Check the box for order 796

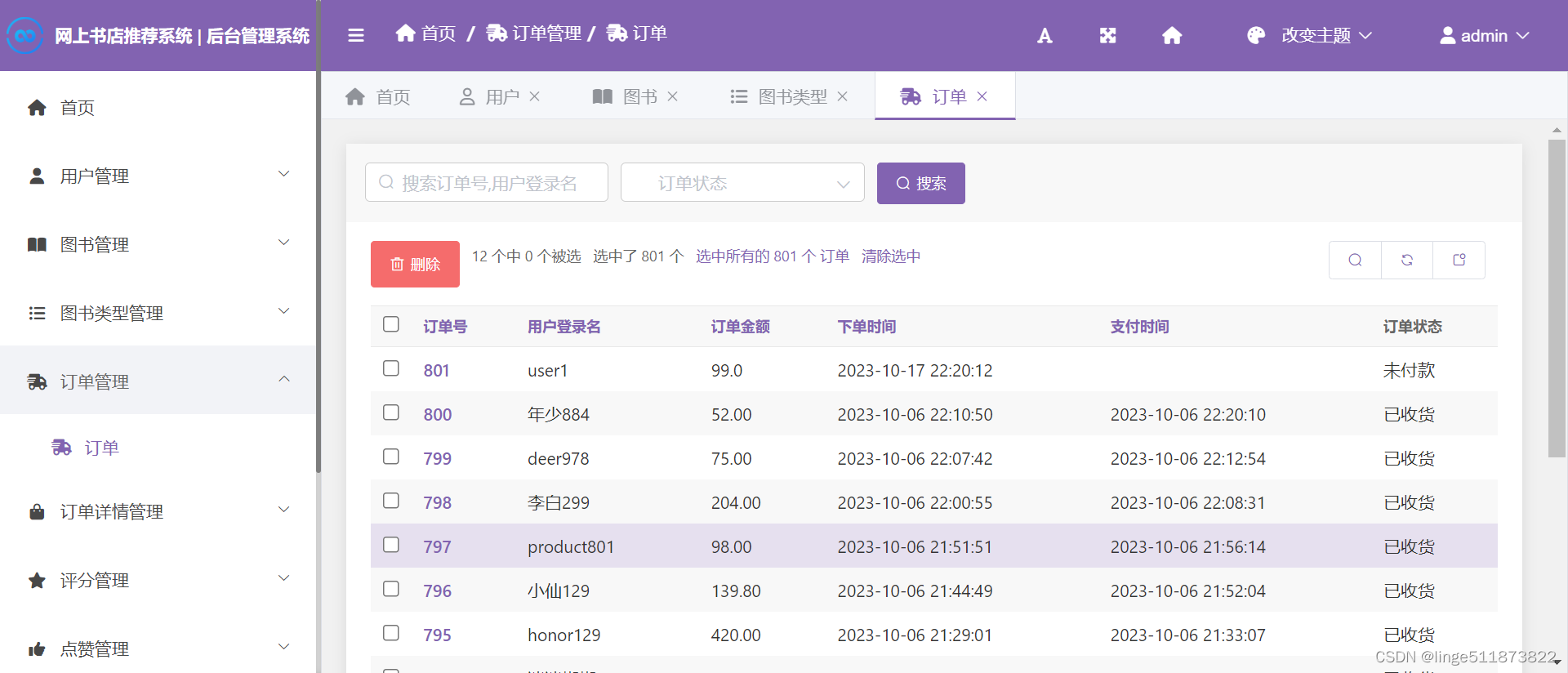pyautogui.click(x=391, y=589)
